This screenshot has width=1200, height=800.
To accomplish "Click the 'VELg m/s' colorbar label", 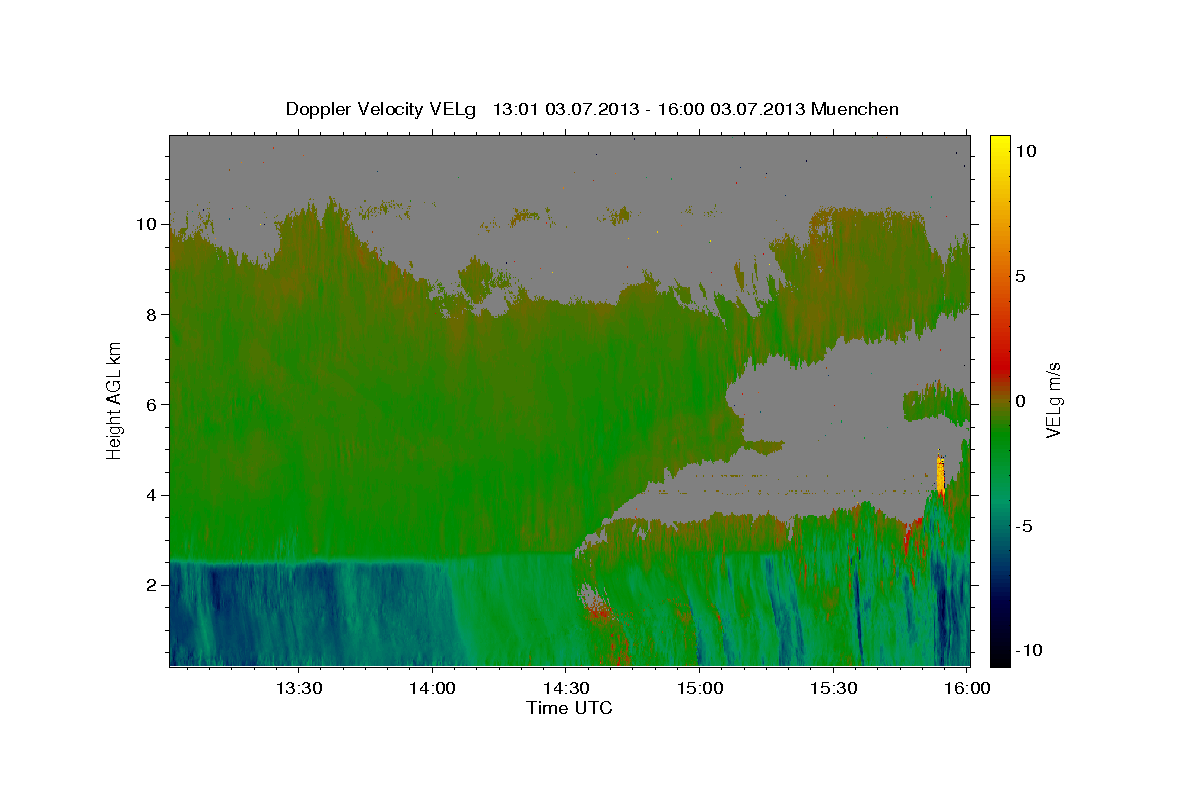I will pos(1052,400).
